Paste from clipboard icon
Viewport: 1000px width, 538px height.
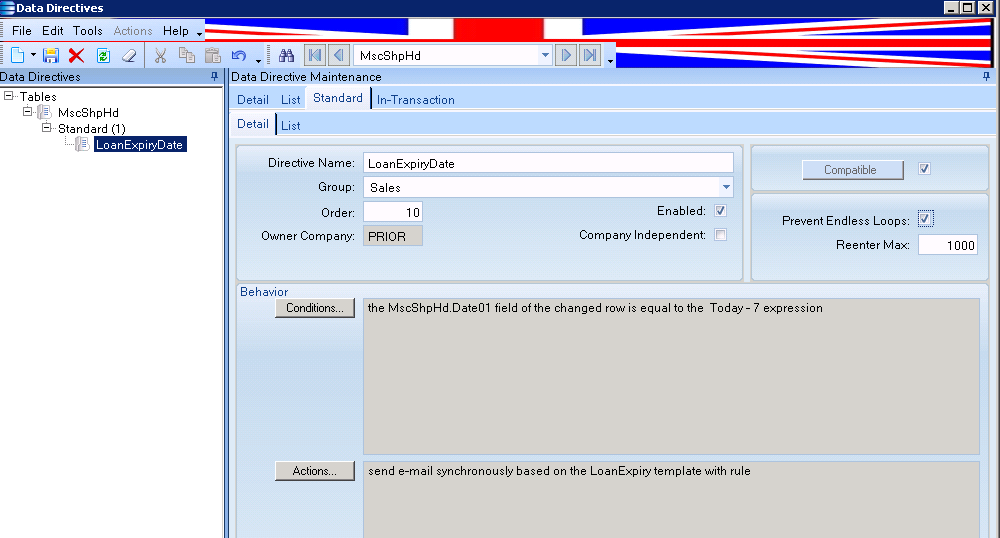[x=212, y=55]
